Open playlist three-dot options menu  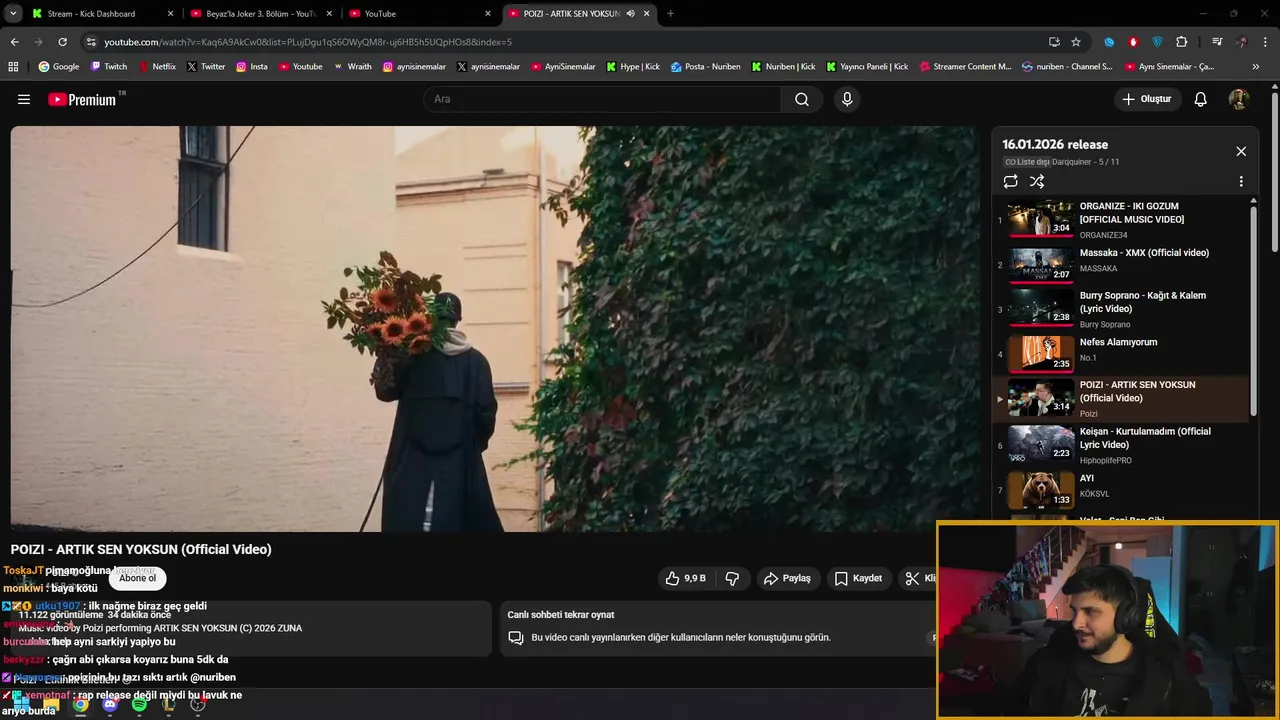1241,182
